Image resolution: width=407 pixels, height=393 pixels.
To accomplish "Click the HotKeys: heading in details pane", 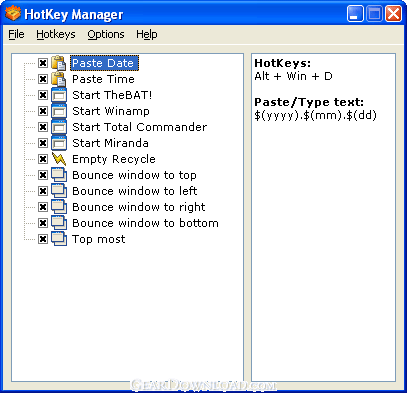I will [283, 63].
